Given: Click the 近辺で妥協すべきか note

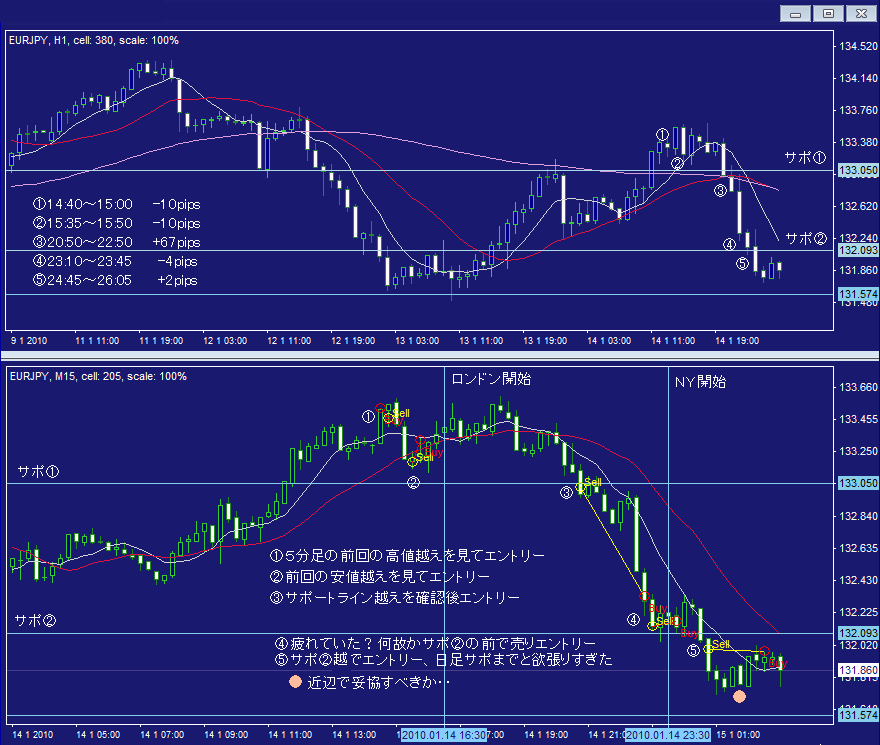Looking at the screenshot, I should click(x=379, y=683).
